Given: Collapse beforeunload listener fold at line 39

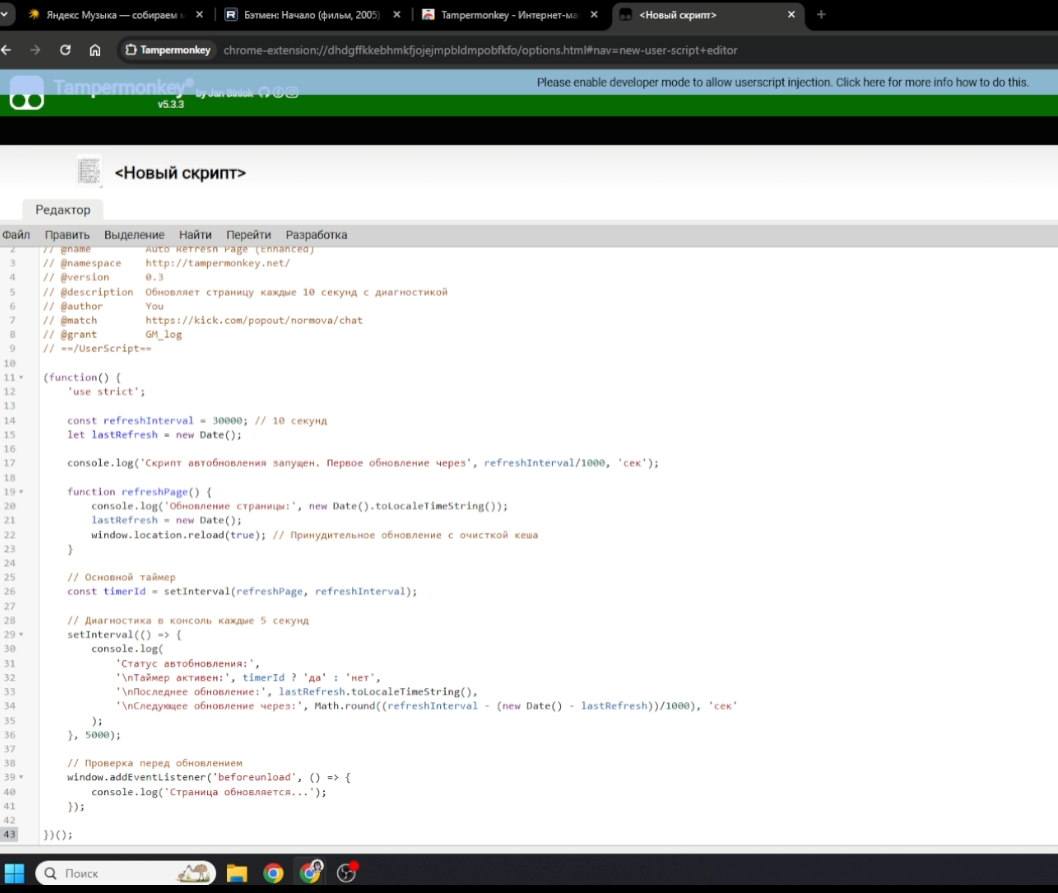Looking at the screenshot, I should 21,777.
